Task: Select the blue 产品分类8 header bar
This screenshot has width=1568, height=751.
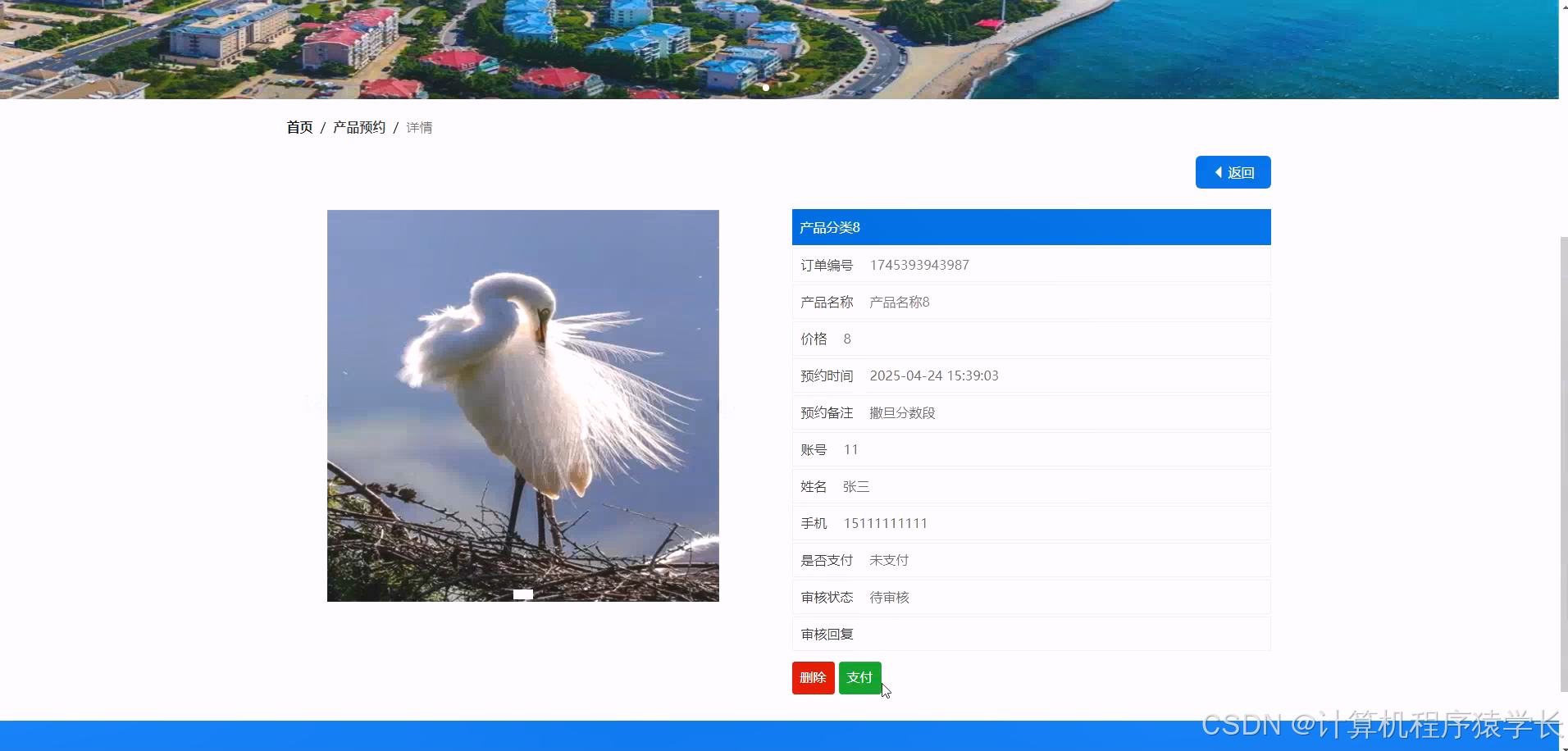Action: click(1030, 227)
